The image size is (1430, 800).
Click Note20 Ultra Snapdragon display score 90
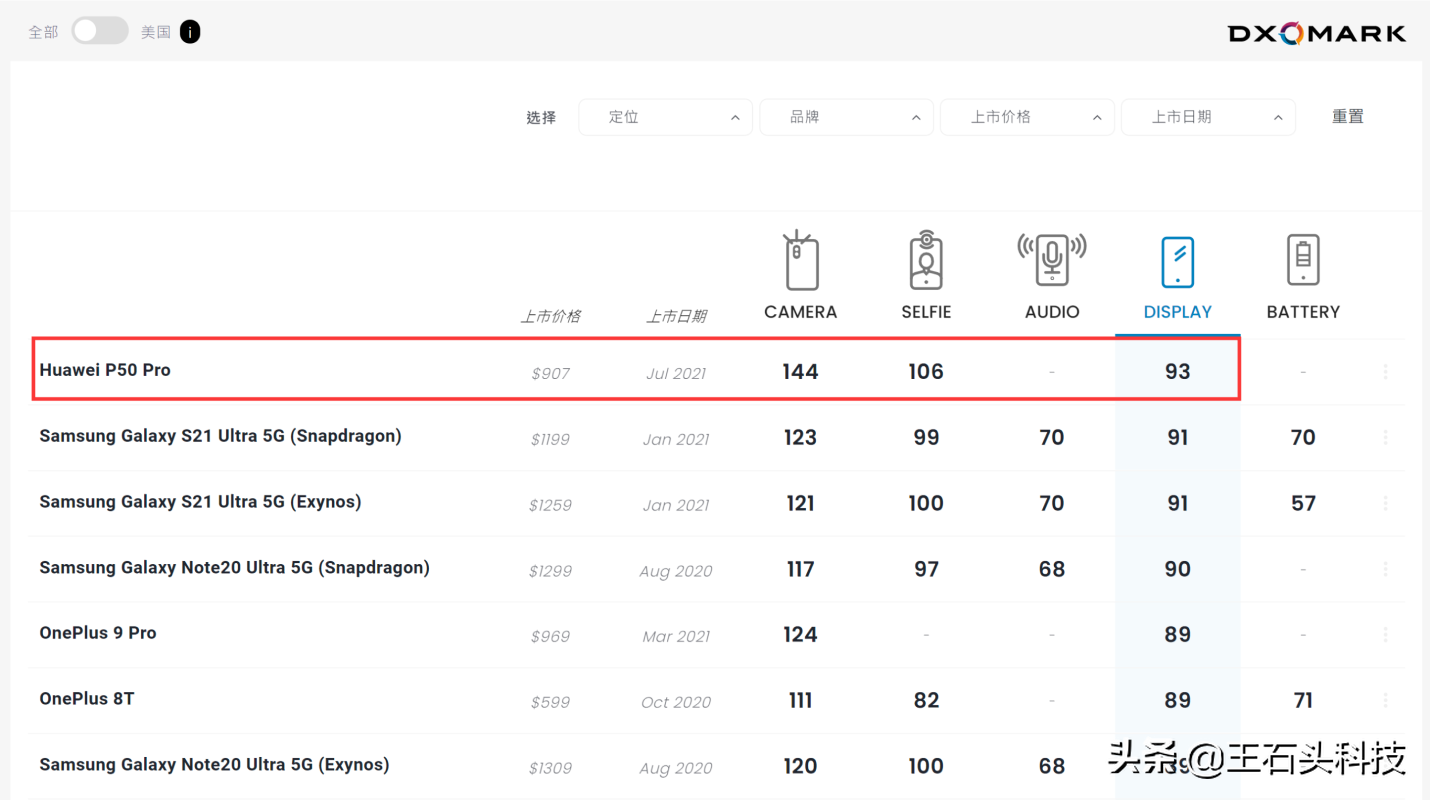tap(1178, 570)
